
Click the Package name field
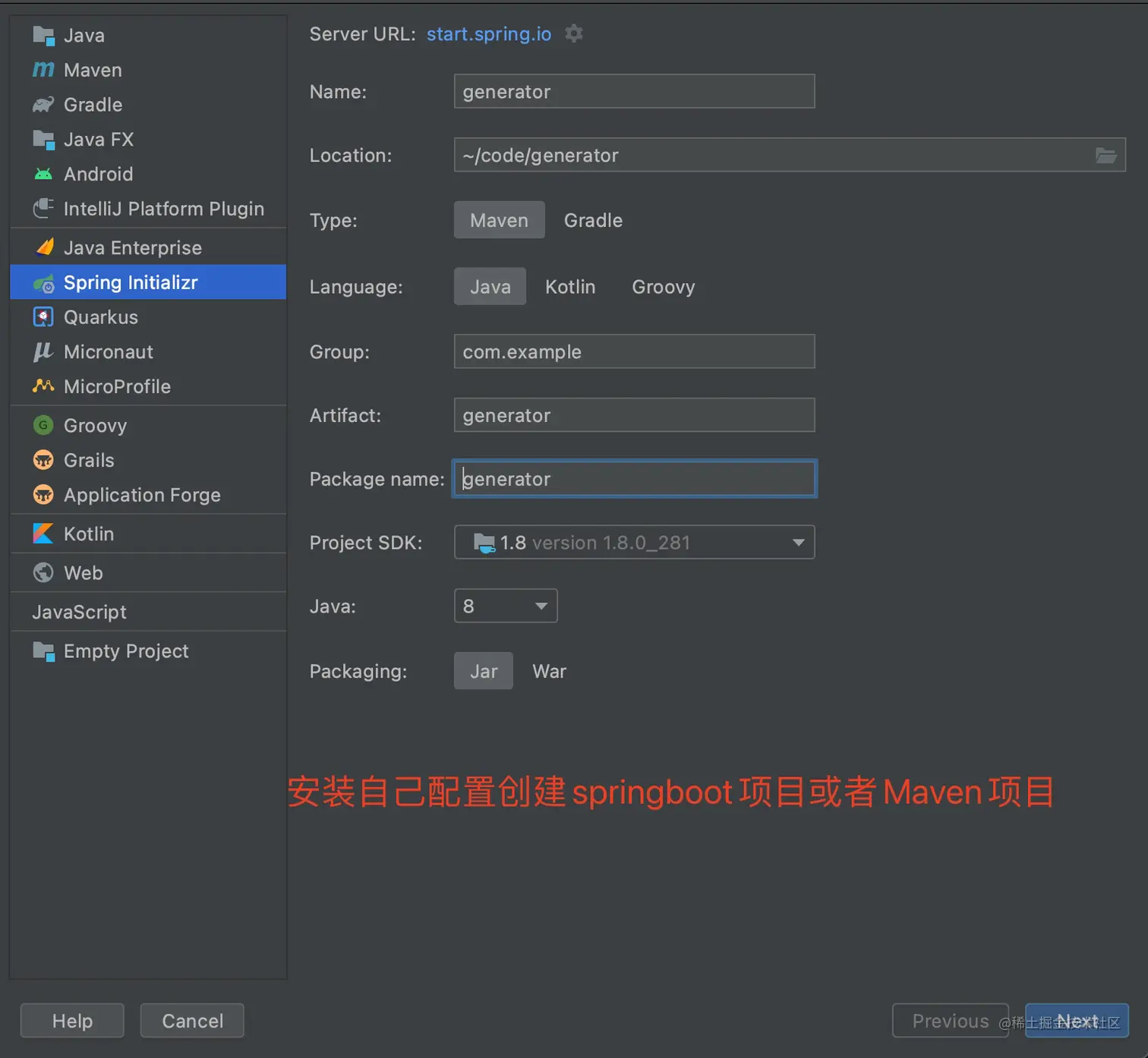634,479
